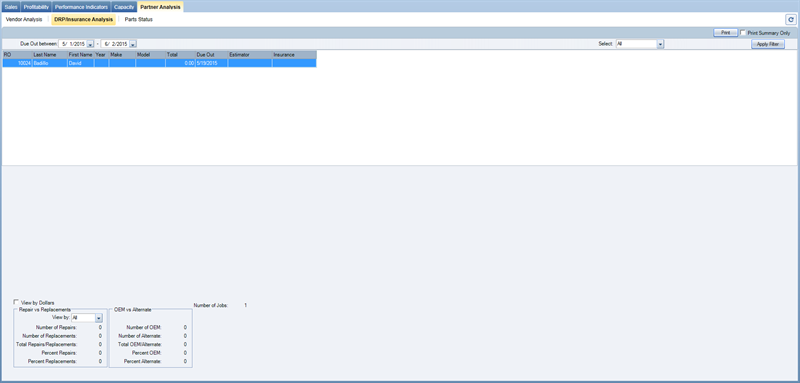Click the Percent Alternate label

click(x=143, y=361)
